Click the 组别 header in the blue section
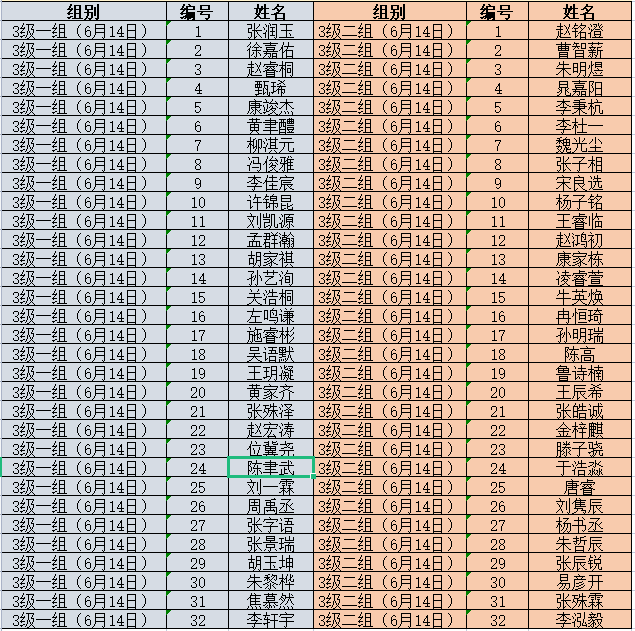The image size is (635, 631). pyautogui.click(x=83, y=12)
